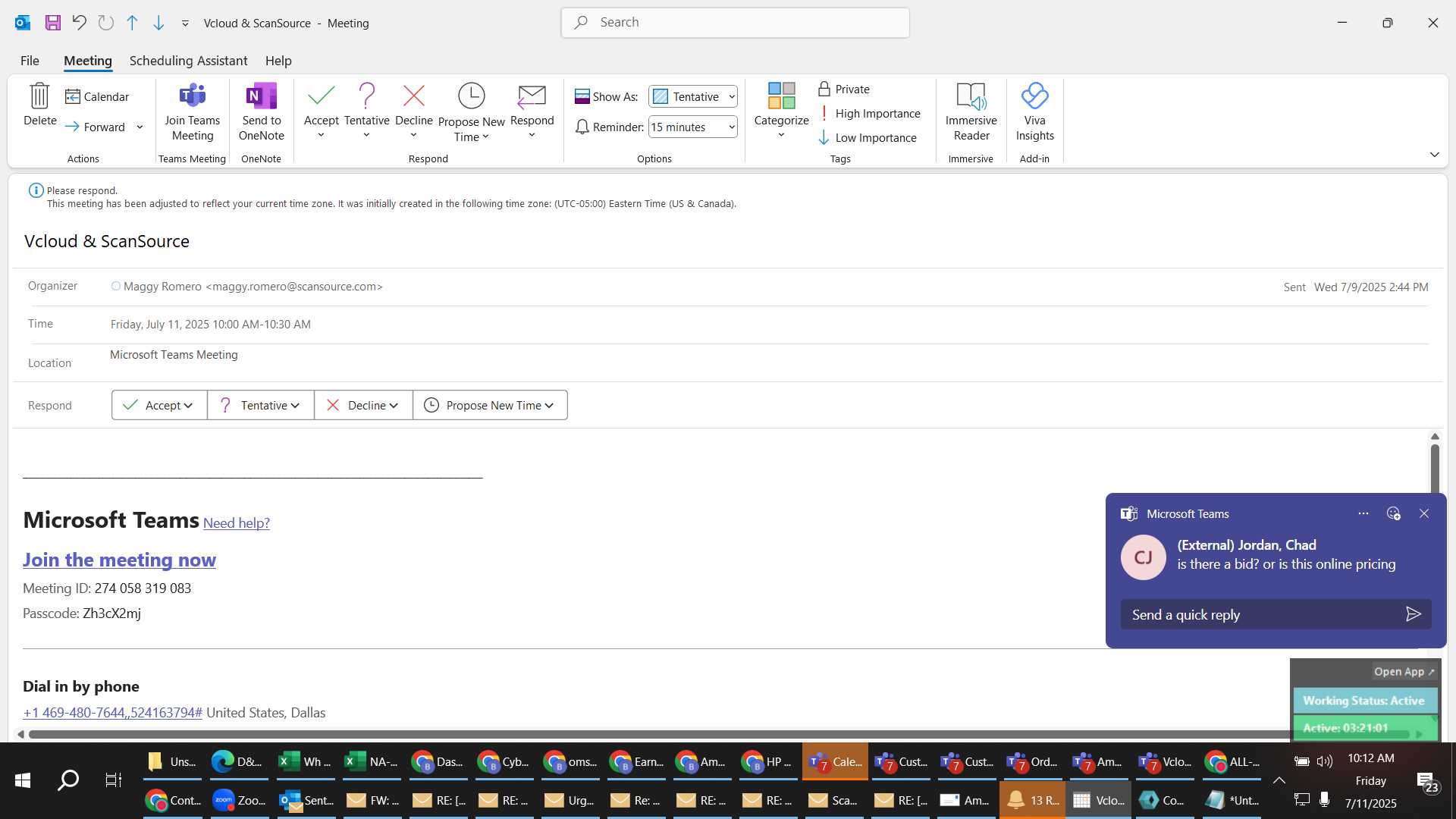Viewport: 1456px width, 819px height.
Task: Go to previous item with up arrow
Action: tap(132, 23)
